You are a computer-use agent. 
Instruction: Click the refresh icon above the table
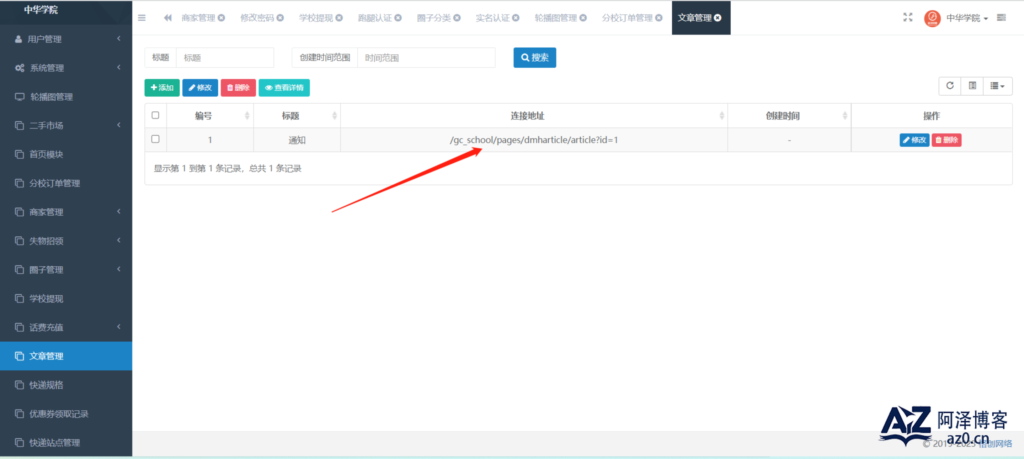pyautogui.click(x=950, y=87)
